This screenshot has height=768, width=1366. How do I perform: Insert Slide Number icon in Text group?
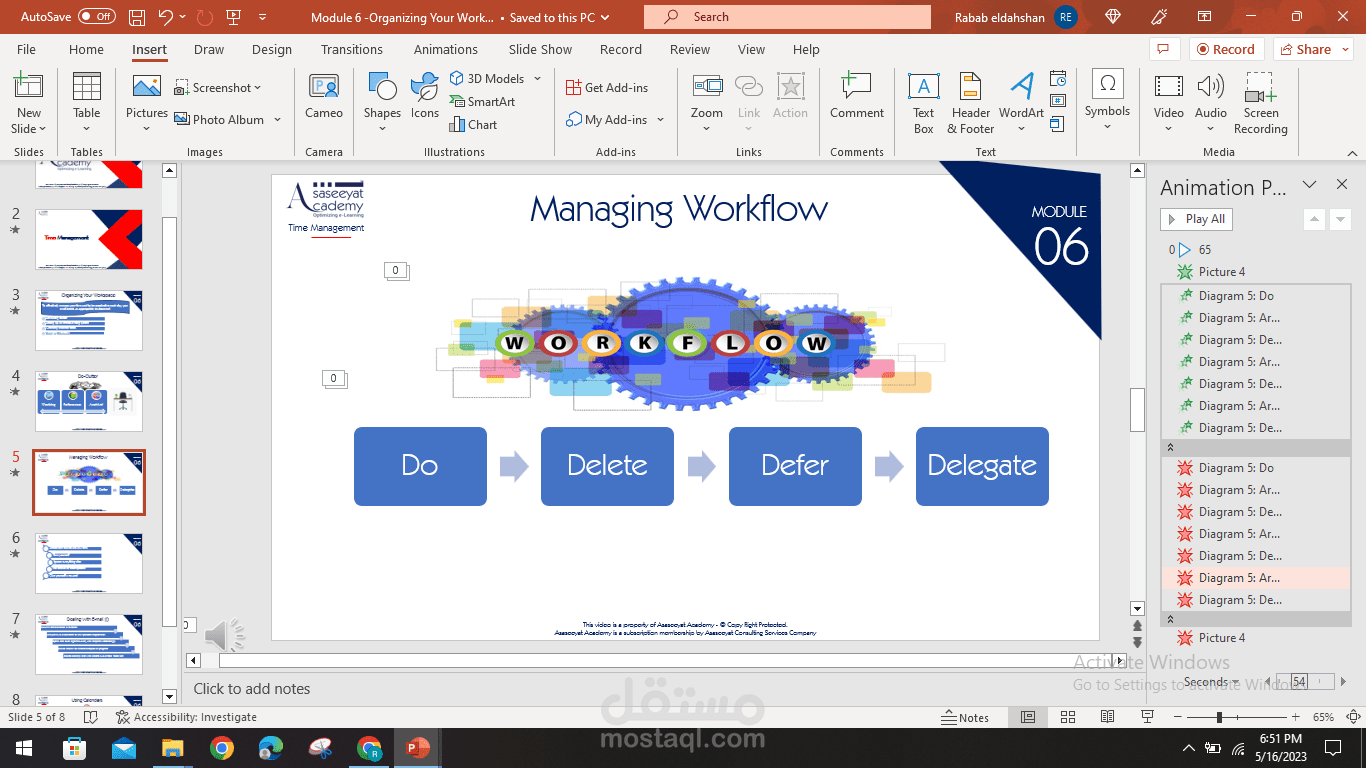tap(1058, 101)
